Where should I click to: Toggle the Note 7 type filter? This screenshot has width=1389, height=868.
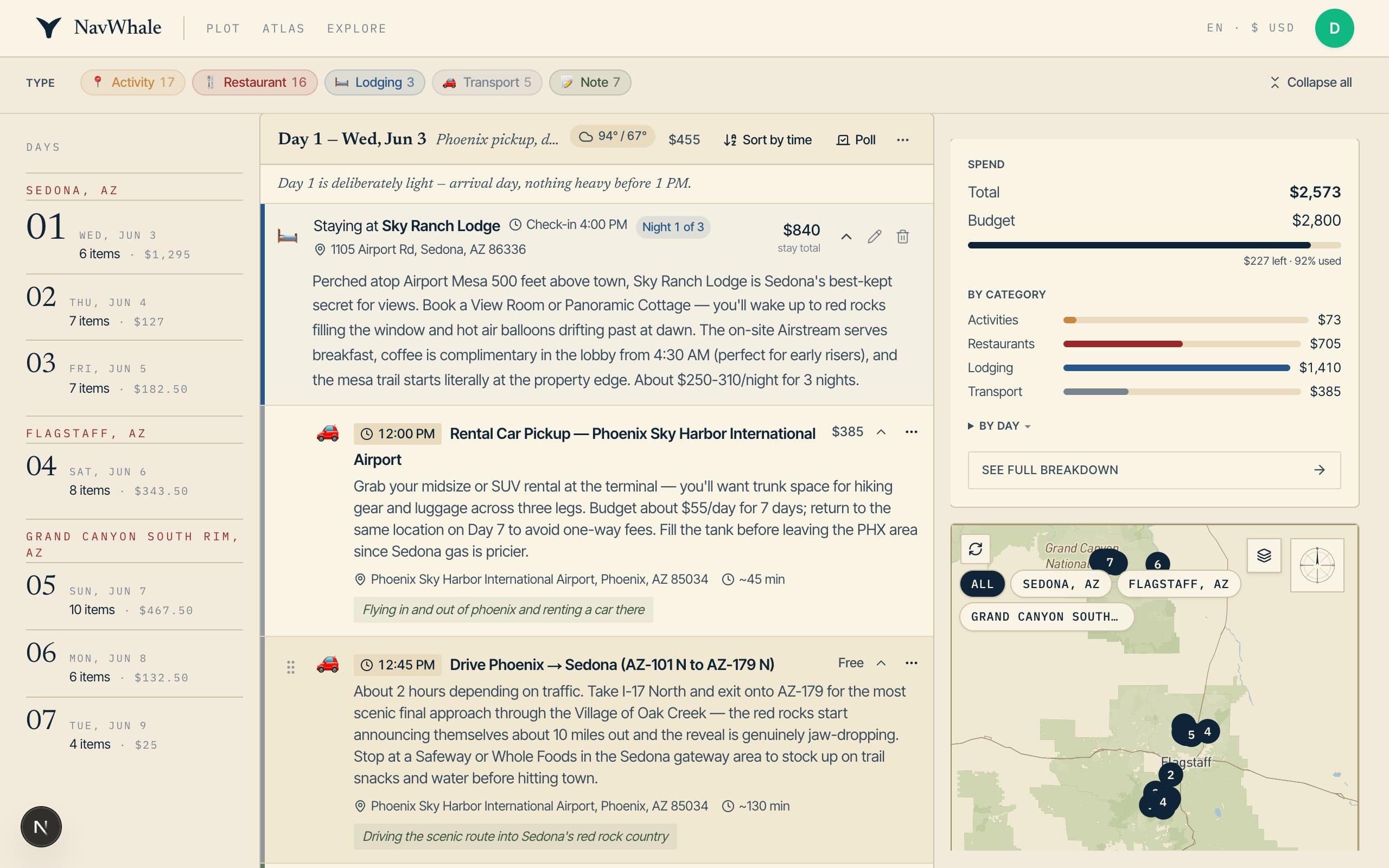pyautogui.click(x=590, y=82)
